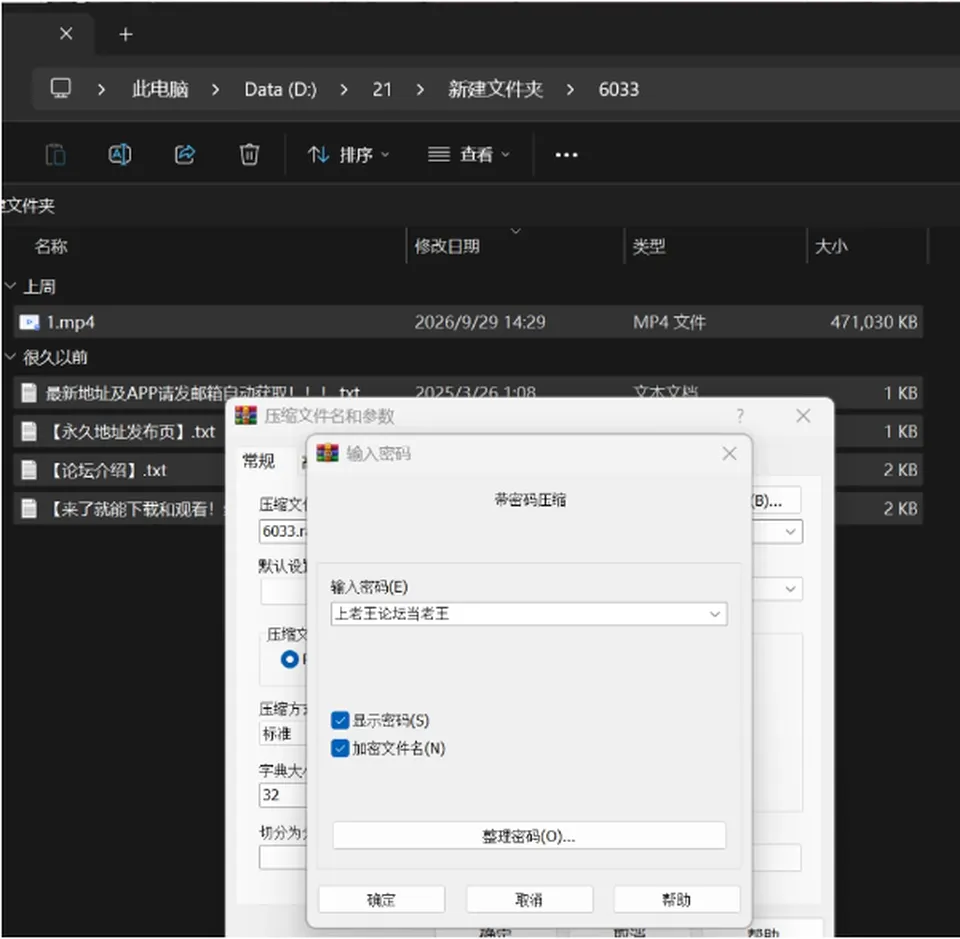Select the file 1.mp4
This screenshot has width=960, height=939.
(468, 322)
